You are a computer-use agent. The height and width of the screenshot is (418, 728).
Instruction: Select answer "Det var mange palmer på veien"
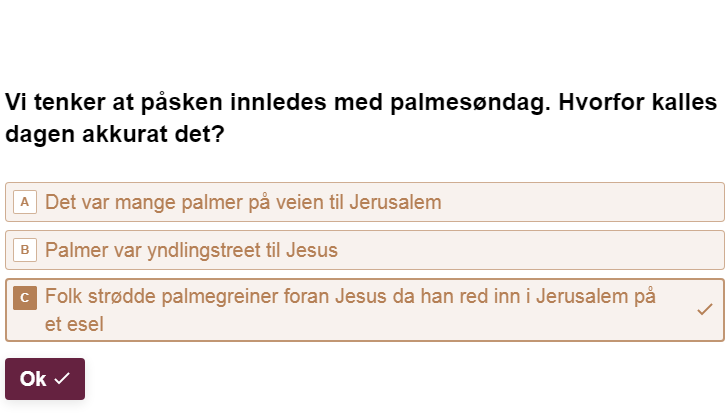pyautogui.click(x=243, y=202)
